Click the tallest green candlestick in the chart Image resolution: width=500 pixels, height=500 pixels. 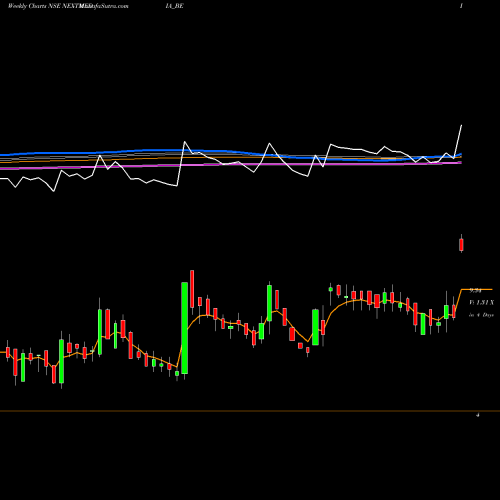[x=184, y=328]
